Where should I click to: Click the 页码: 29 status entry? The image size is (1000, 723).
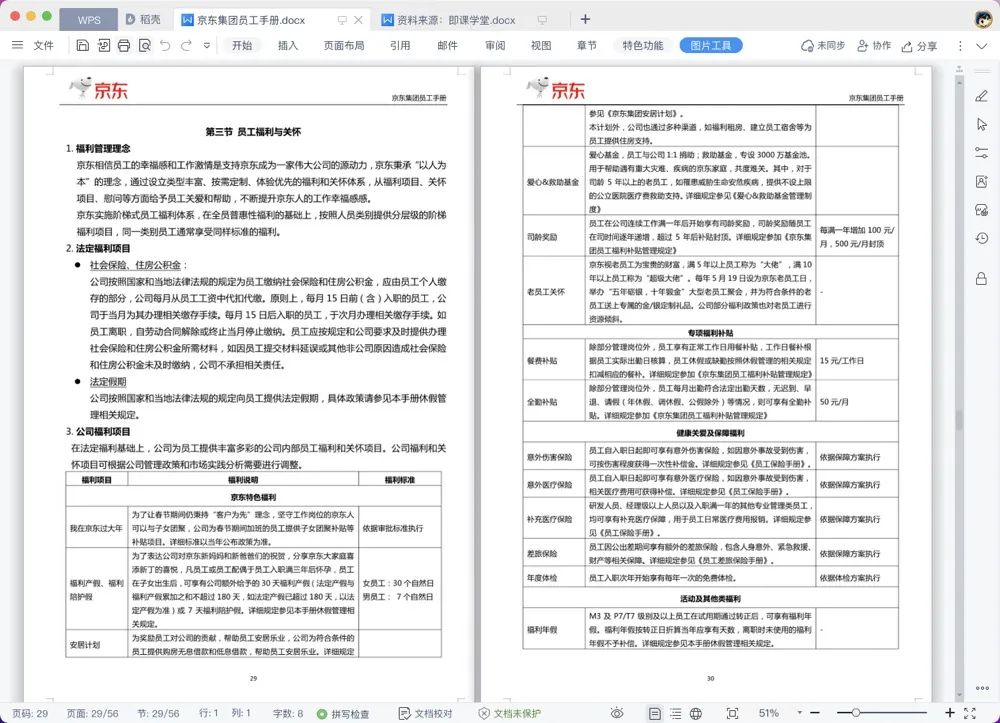(29, 713)
